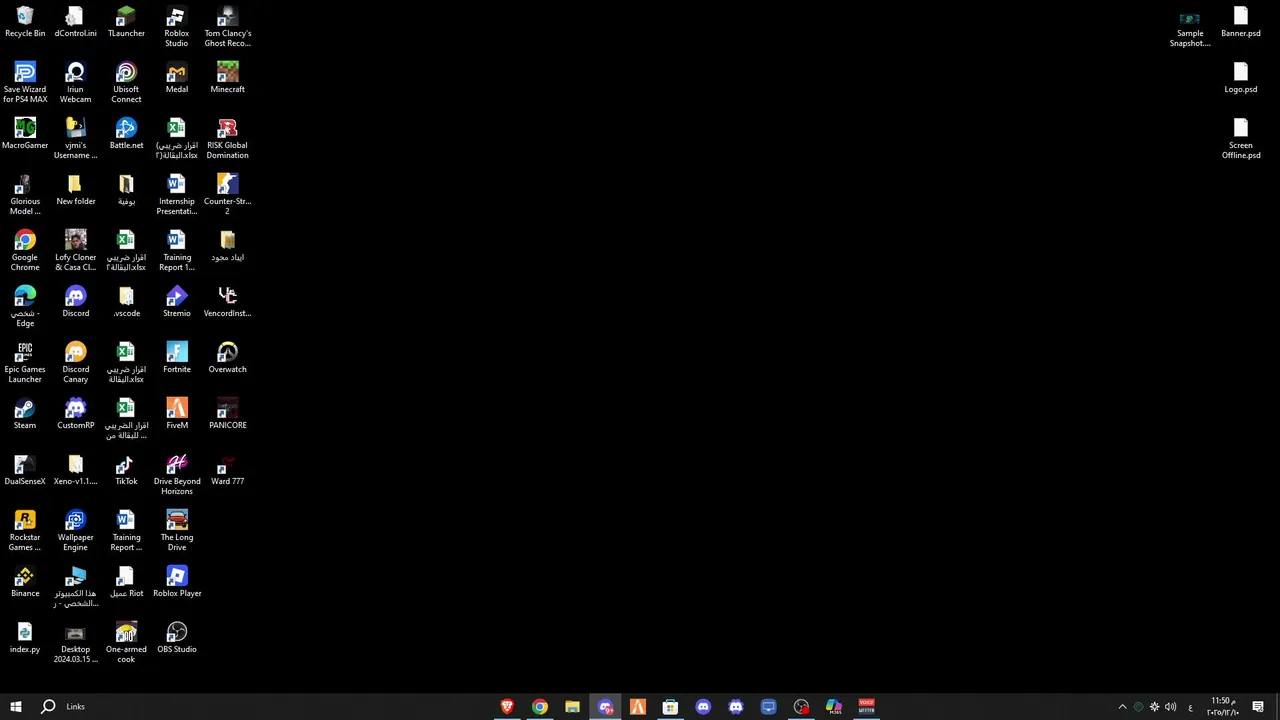Open the TikTok desktop shortcut

coord(126,471)
